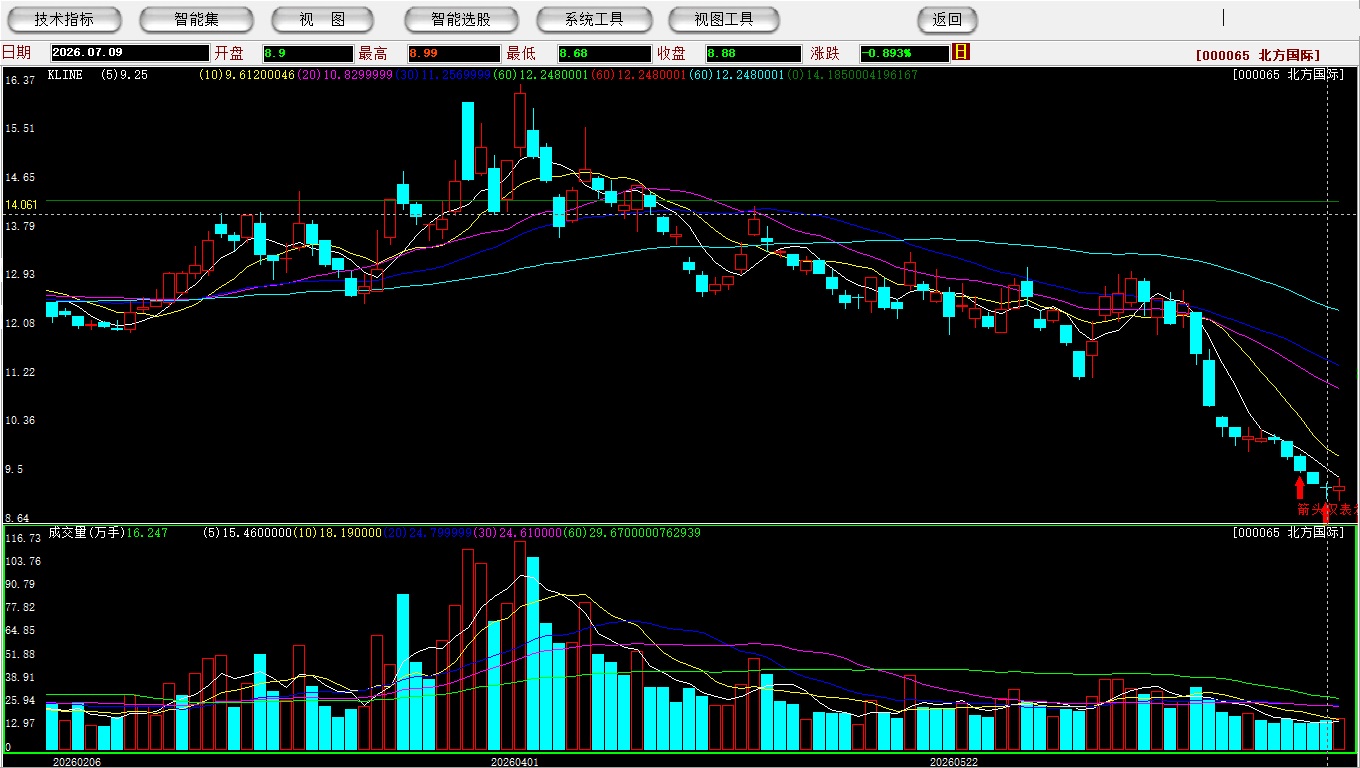
Task: Open the 智能集 menu
Action: point(196,19)
